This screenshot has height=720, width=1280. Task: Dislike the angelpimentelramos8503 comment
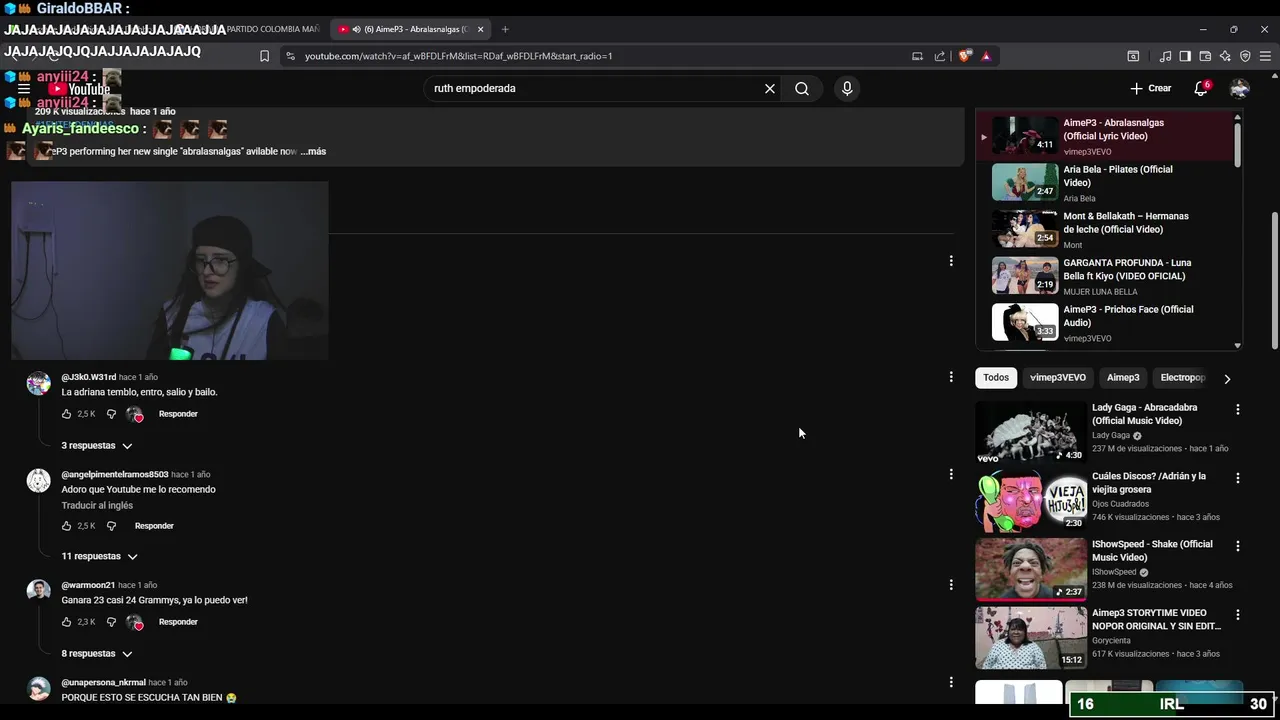click(x=111, y=526)
